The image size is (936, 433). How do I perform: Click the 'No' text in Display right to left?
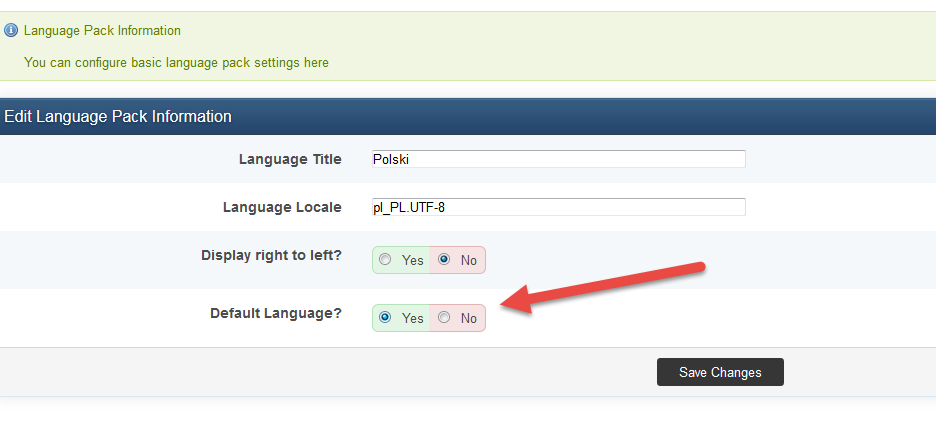[469, 260]
